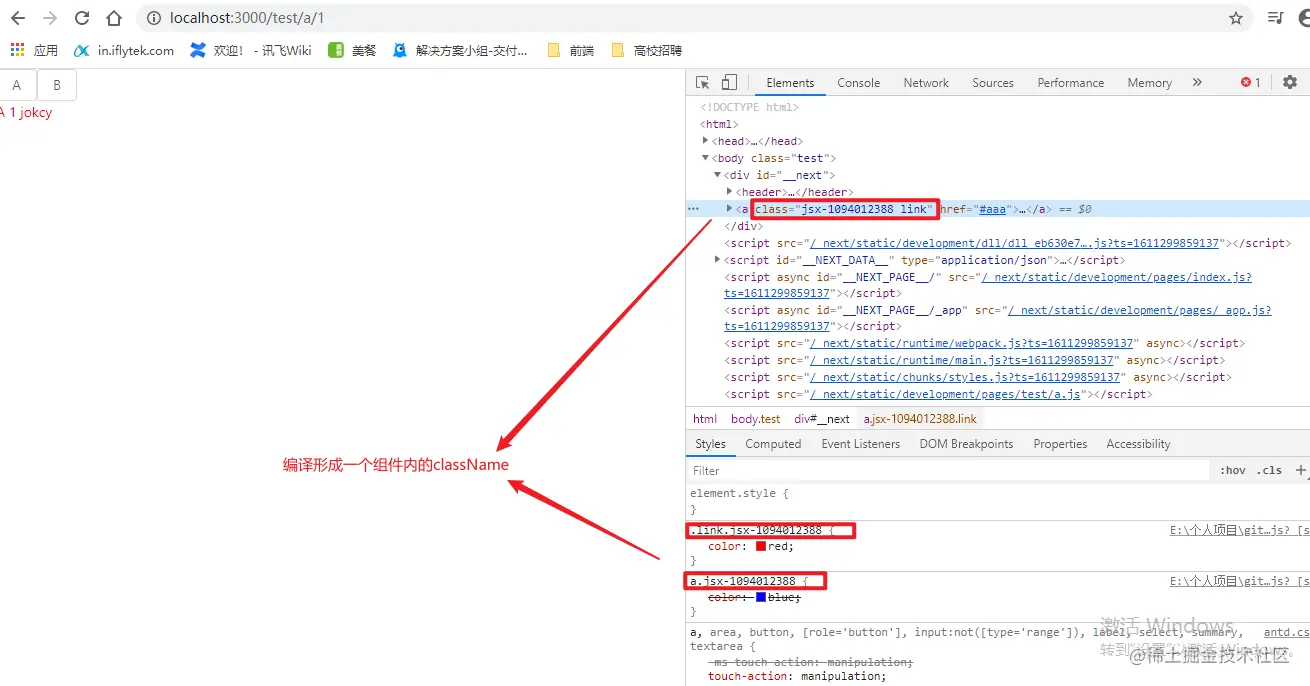Switch to the Accessibility subtab
Viewport: 1310px width, 686px height.
coord(1138,444)
